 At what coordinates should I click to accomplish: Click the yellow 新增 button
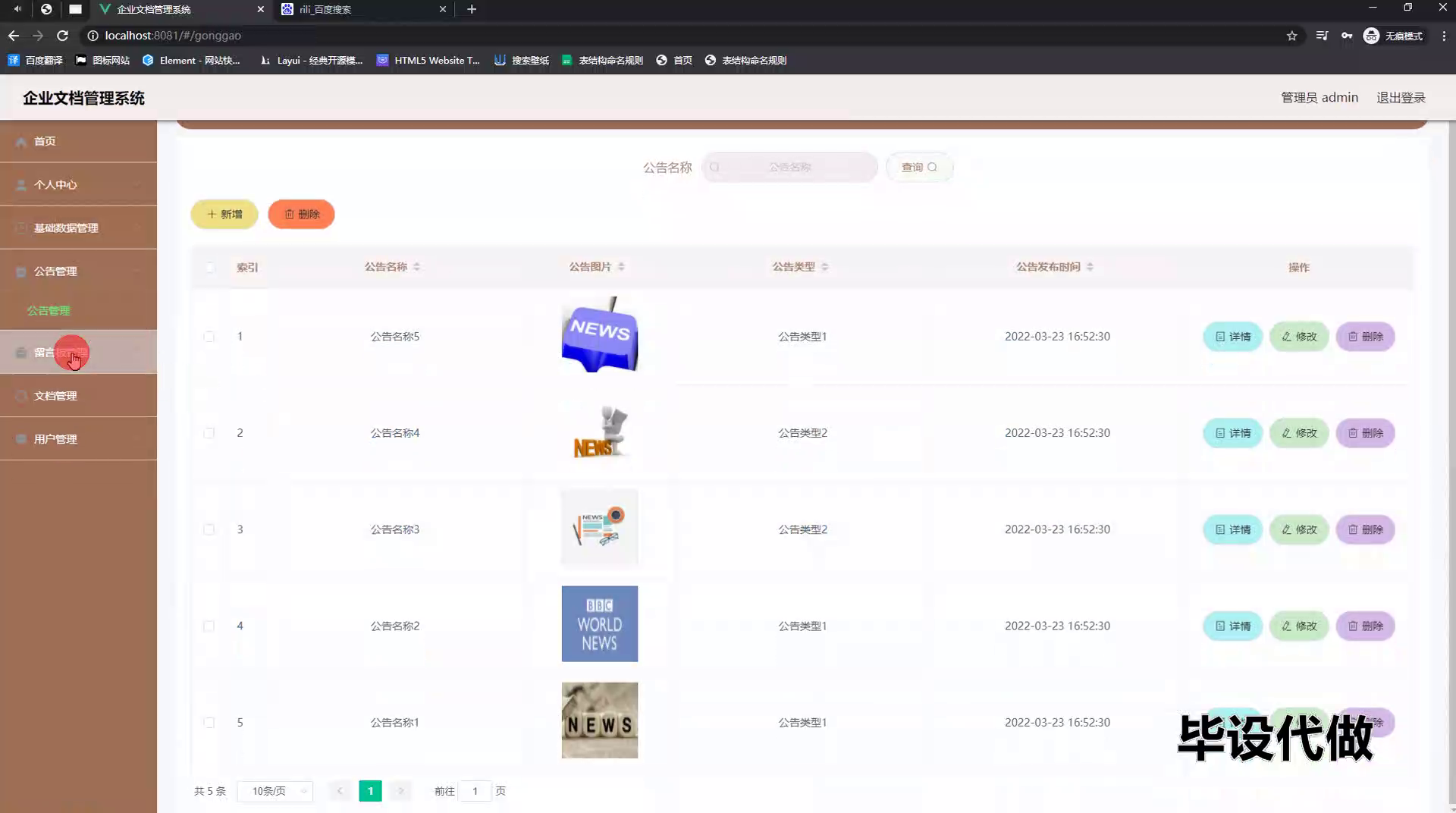click(224, 215)
